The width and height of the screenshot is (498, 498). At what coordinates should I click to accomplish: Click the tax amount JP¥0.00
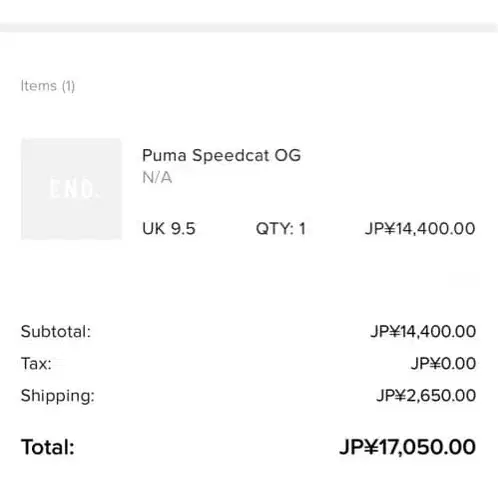coord(443,363)
